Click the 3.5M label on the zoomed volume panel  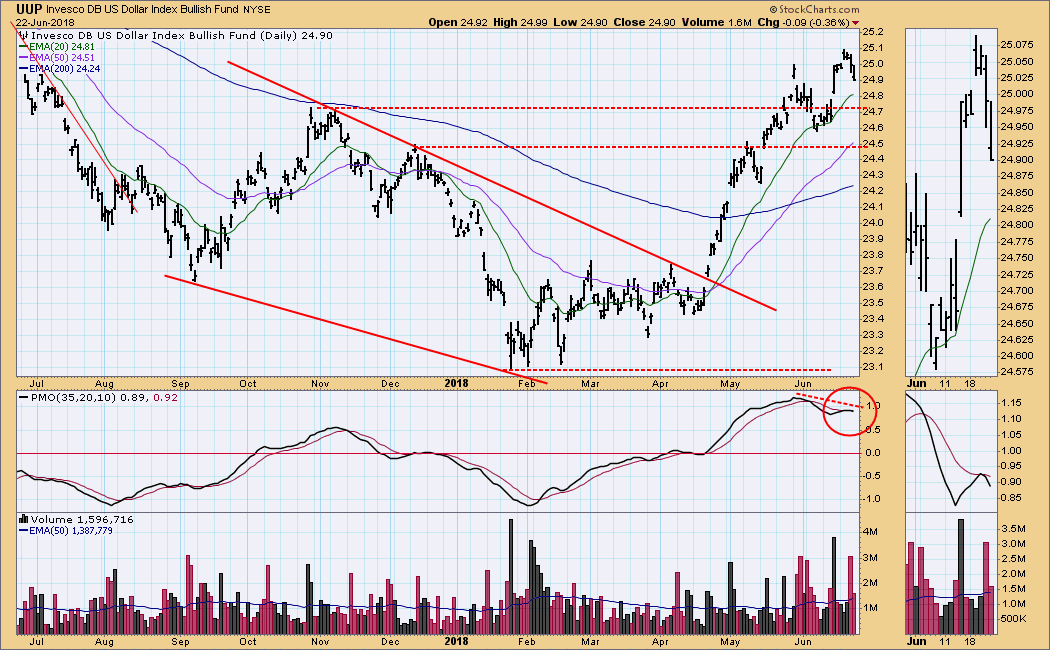[1014, 529]
